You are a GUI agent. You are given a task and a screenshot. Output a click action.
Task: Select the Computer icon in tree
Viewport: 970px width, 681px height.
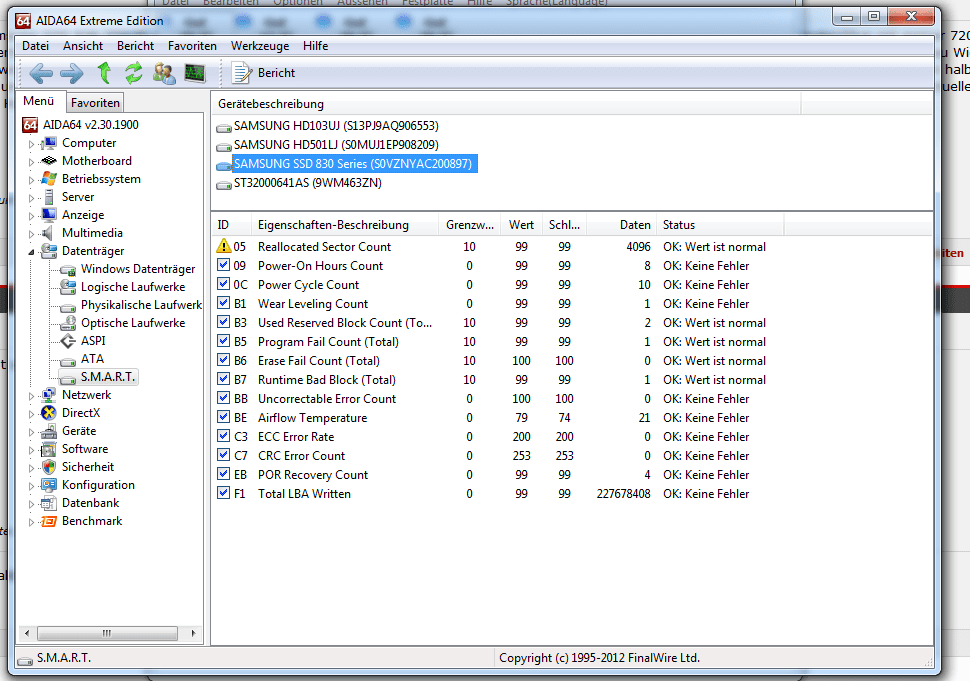pos(49,143)
